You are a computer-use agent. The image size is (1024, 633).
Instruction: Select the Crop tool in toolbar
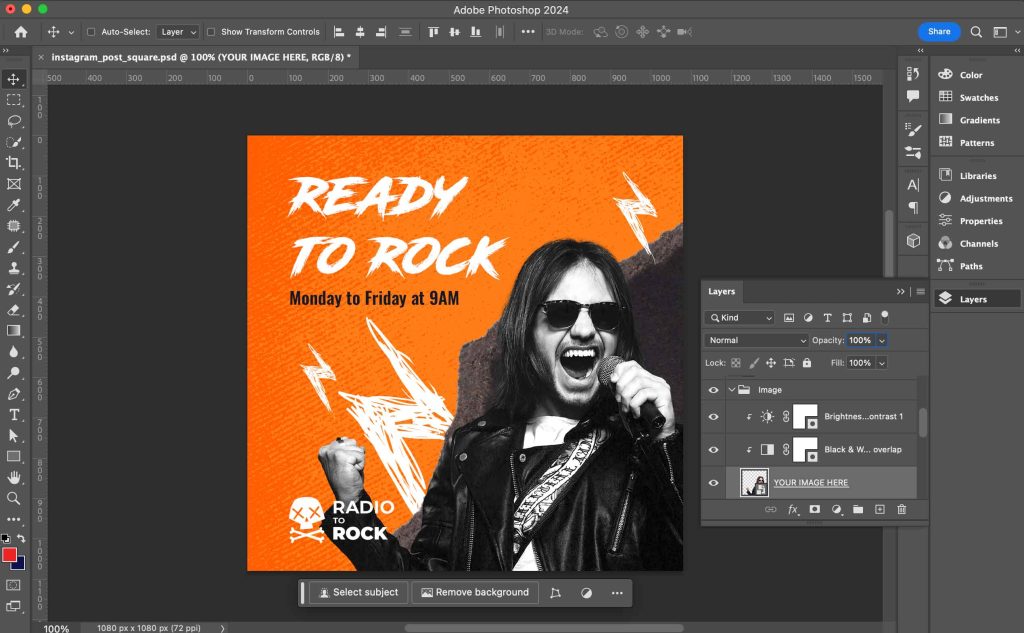click(14, 163)
